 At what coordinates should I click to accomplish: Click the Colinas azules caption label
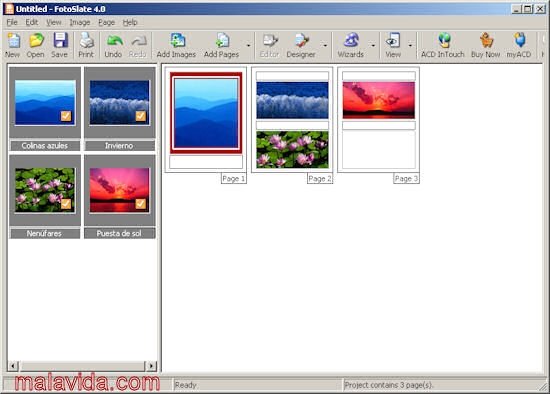[45, 146]
